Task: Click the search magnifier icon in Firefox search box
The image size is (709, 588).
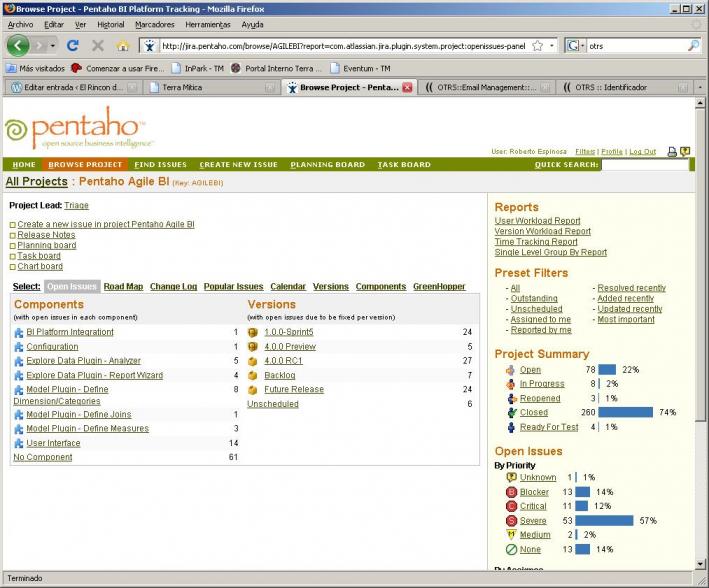Action: 693,46
